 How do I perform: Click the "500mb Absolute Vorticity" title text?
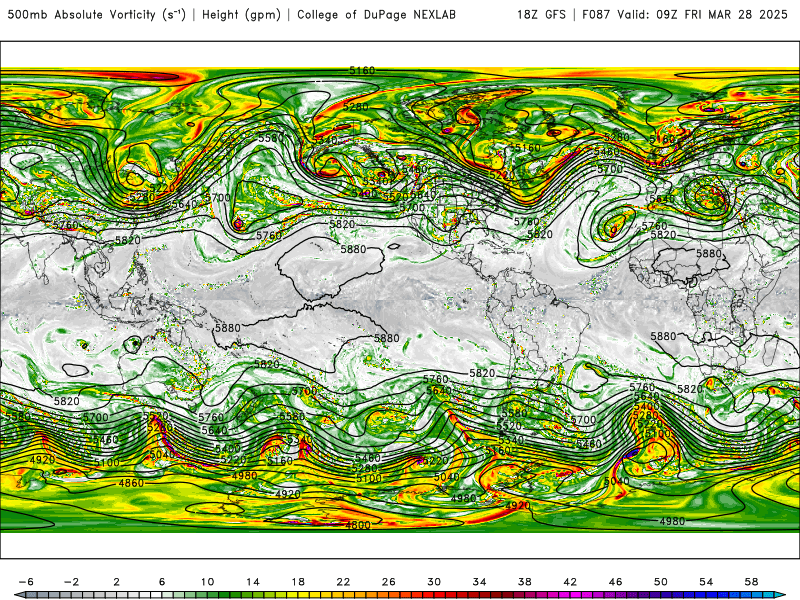tap(82, 15)
